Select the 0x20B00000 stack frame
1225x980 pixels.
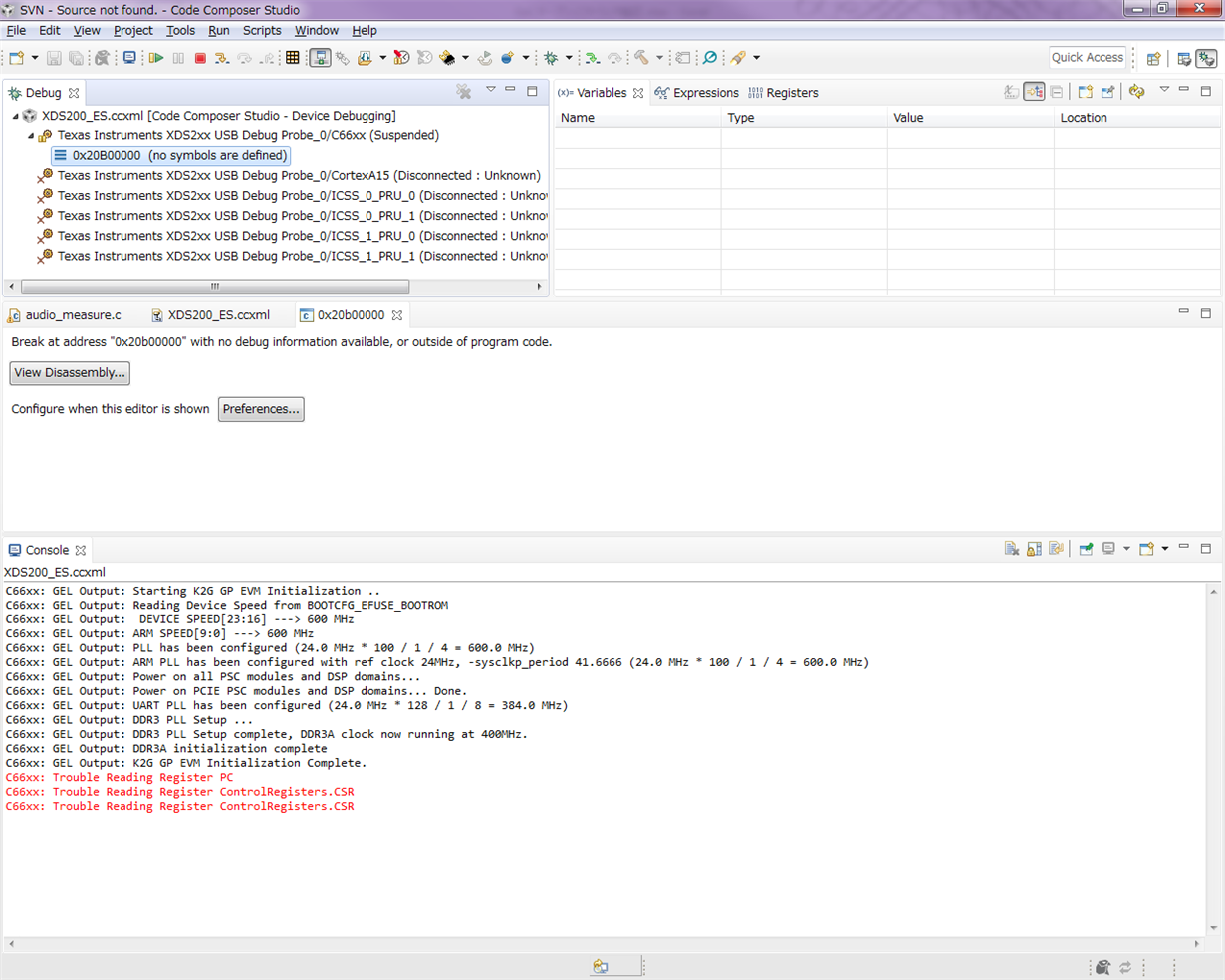click(170, 155)
